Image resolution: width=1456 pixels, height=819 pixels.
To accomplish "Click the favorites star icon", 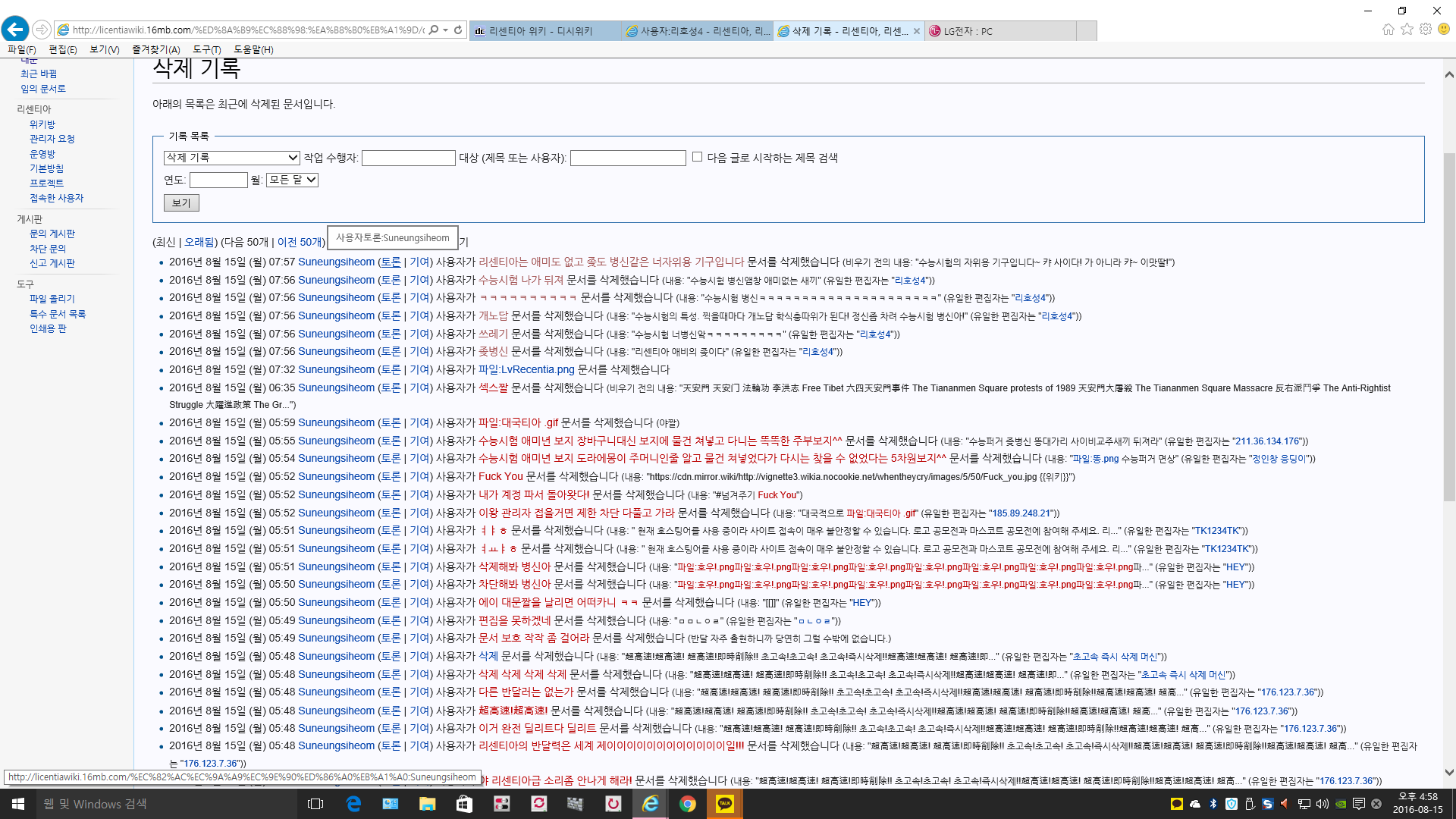I will pyautogui.click(x=1407, y=30).
